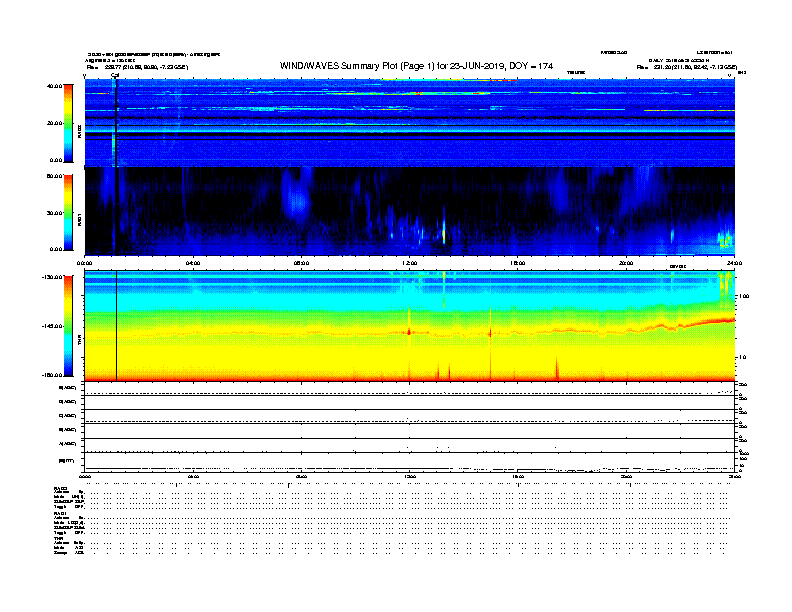Screen dimensions: 792x612
Task: Click the -130.00 label on TNR color scale
Action: [53, 277]
